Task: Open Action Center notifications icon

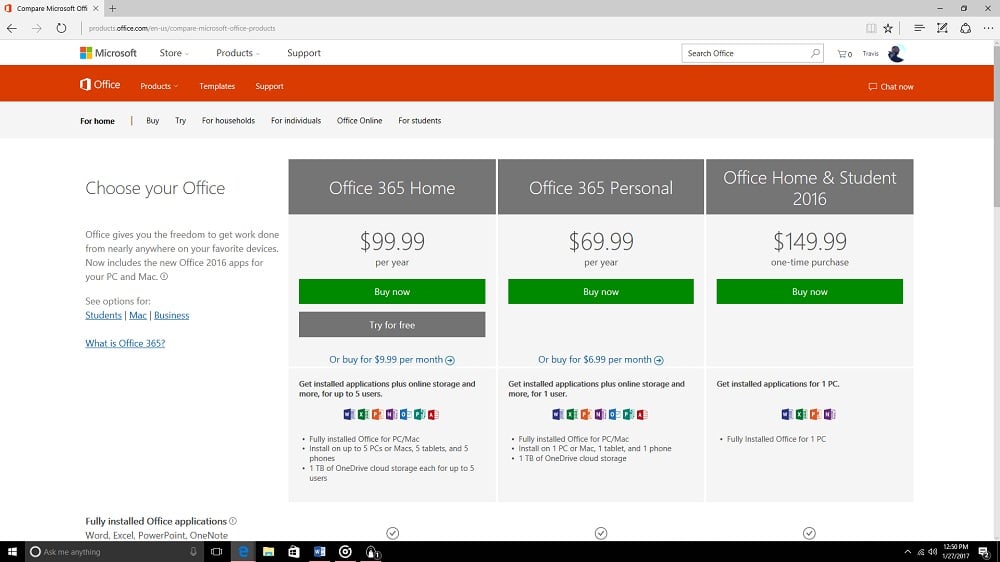Action: coord(984,552)
